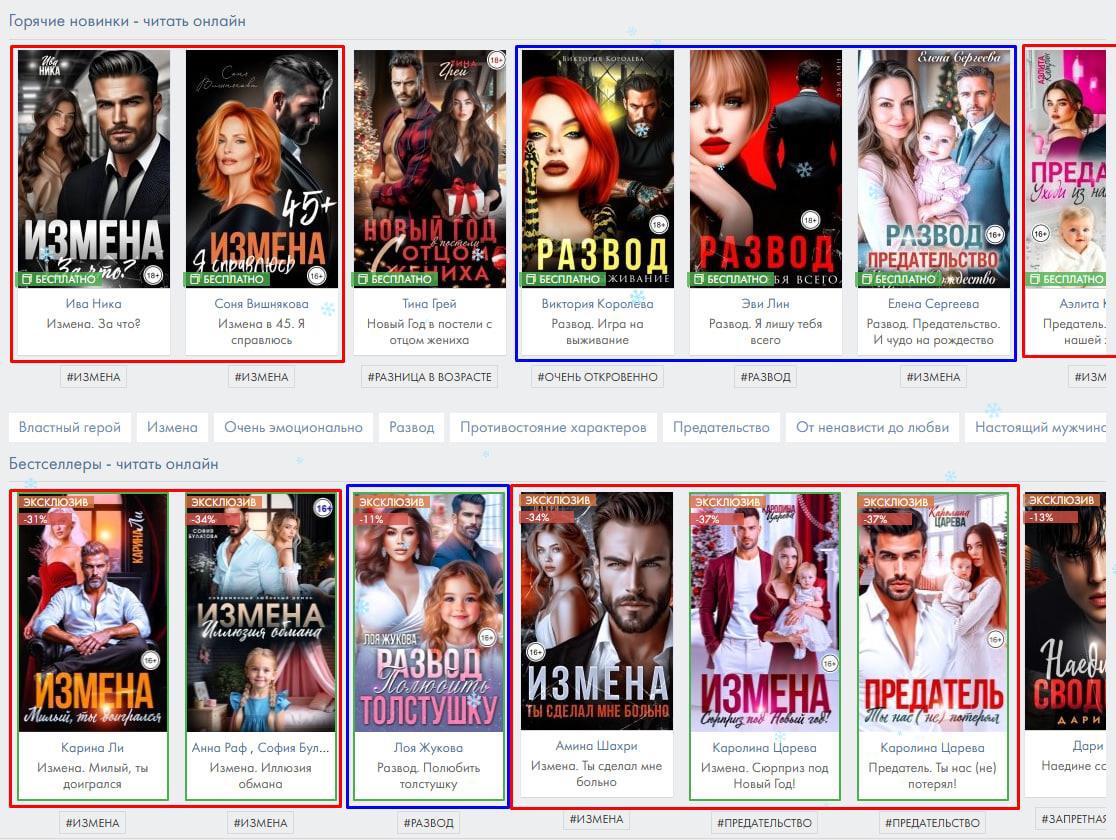This screenshot has height=840, width=1116.
Task: Select #ПРЕДАТЕЛЬСТВО under 'Сюрприз под Новый Год'
Action: [x=764, y=823]
